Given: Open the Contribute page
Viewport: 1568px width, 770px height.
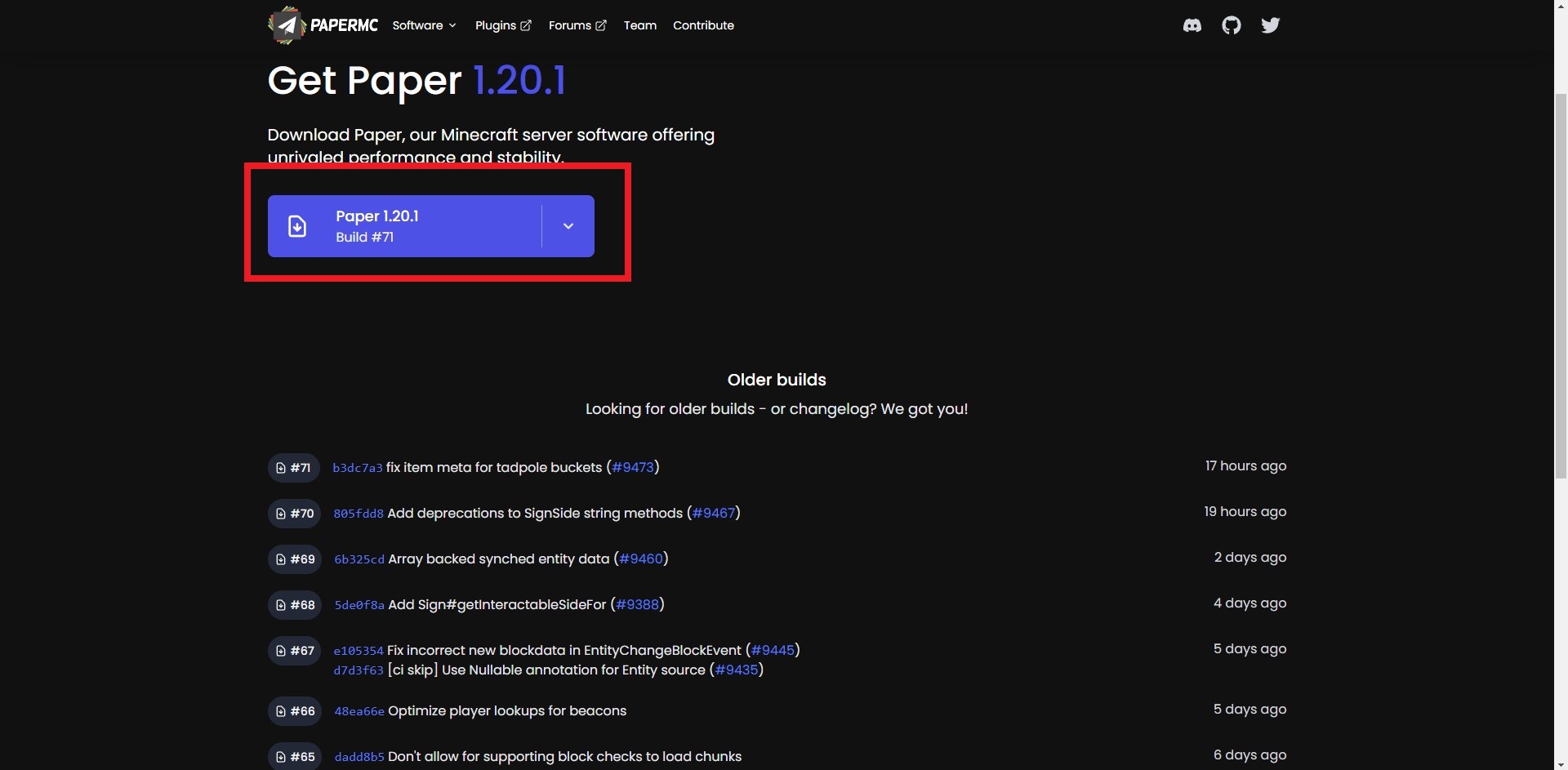Looking at the screenshot, I should [703, 25].
